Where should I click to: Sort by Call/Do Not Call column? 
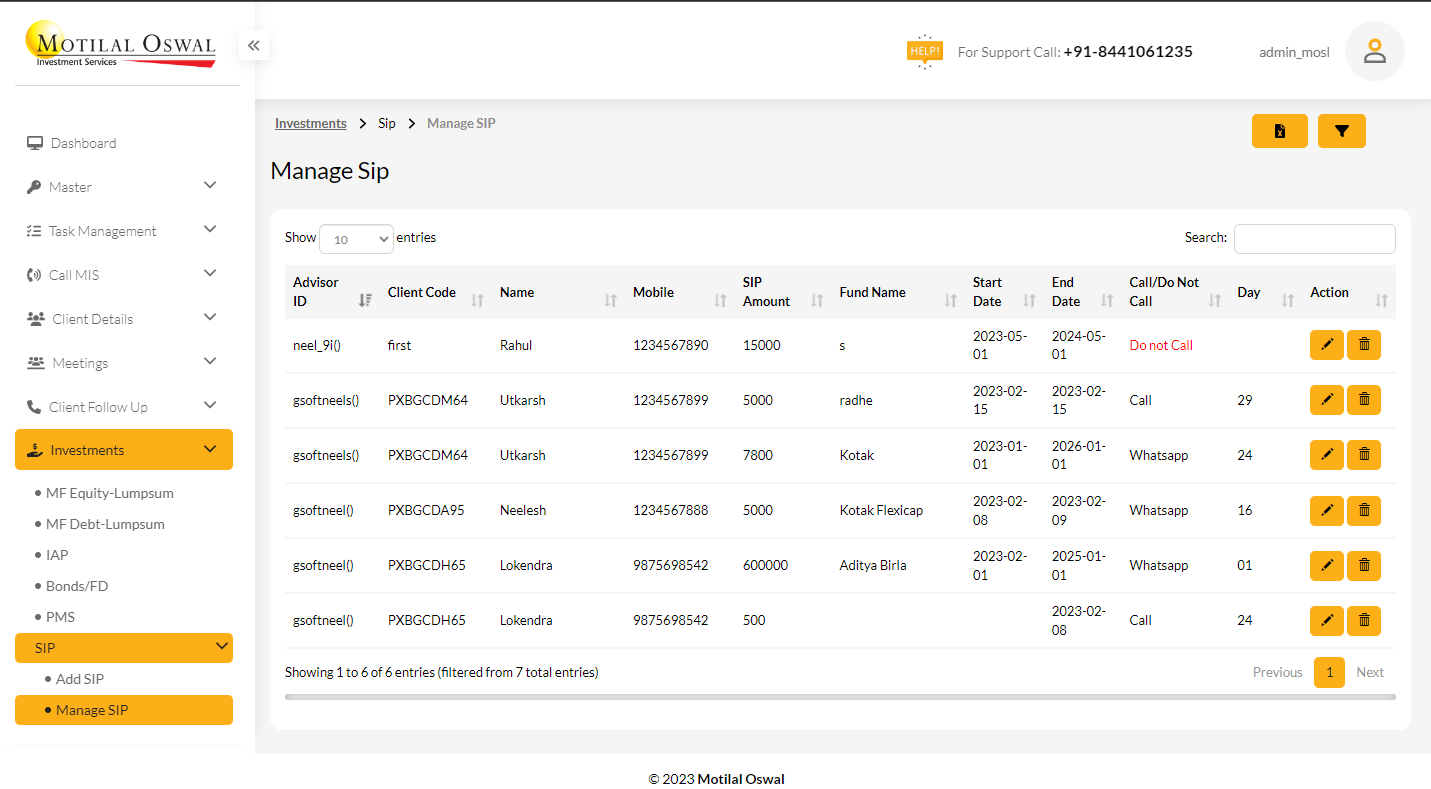coord(1215,300)
